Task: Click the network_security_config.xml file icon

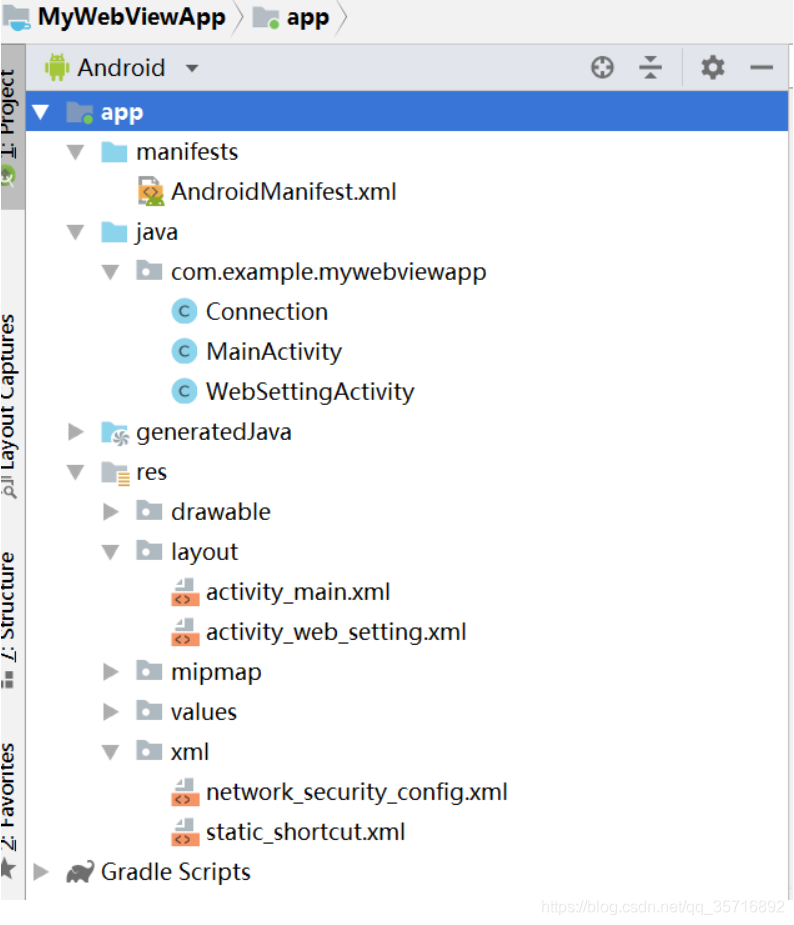Action: pyautogui.click(x=185, y=792)
